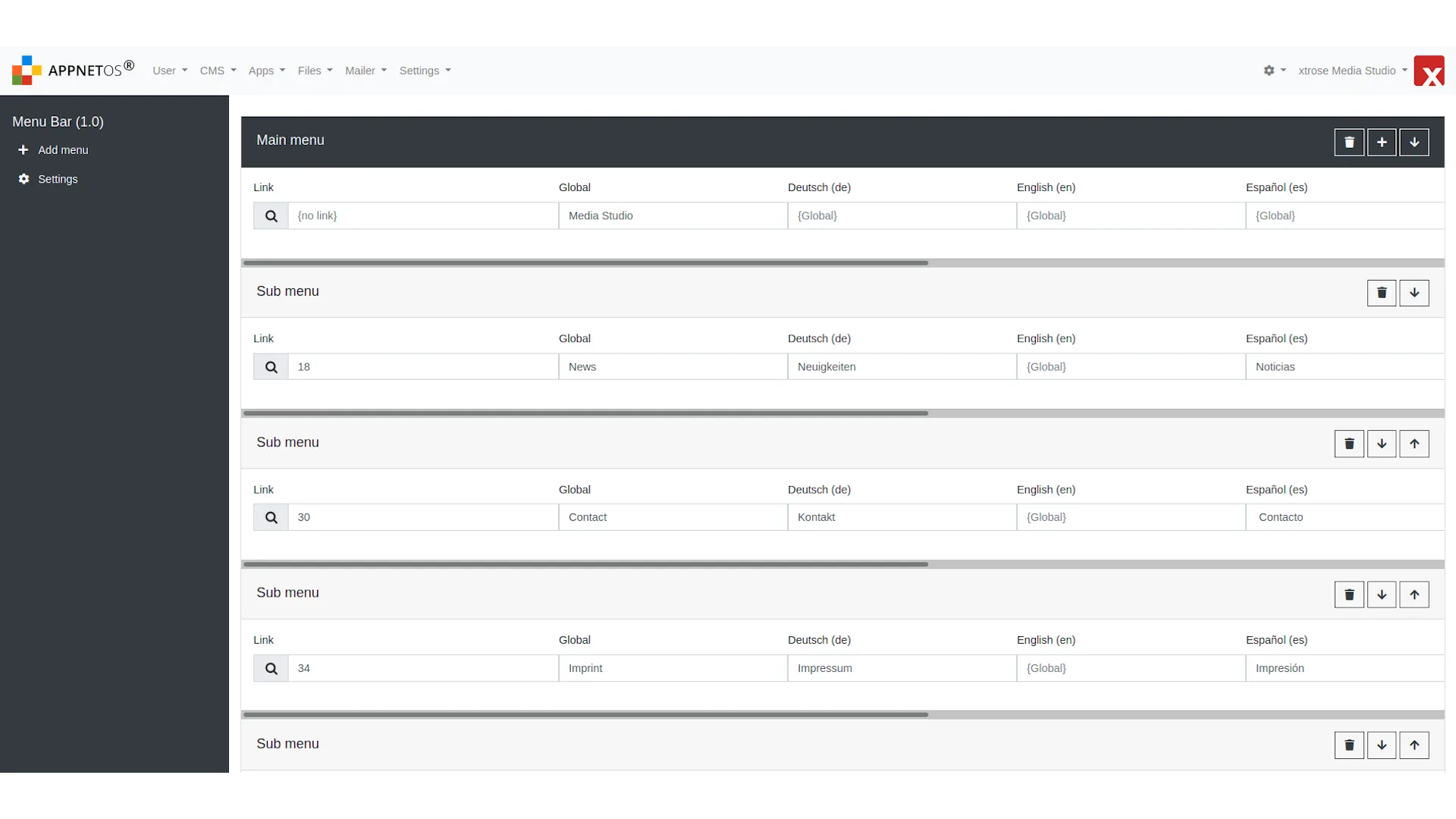Image resolution: width=1456 pixels, height=819 pixels.
Task: Click the search icon next to link 30
Action: tap(271, 517)
